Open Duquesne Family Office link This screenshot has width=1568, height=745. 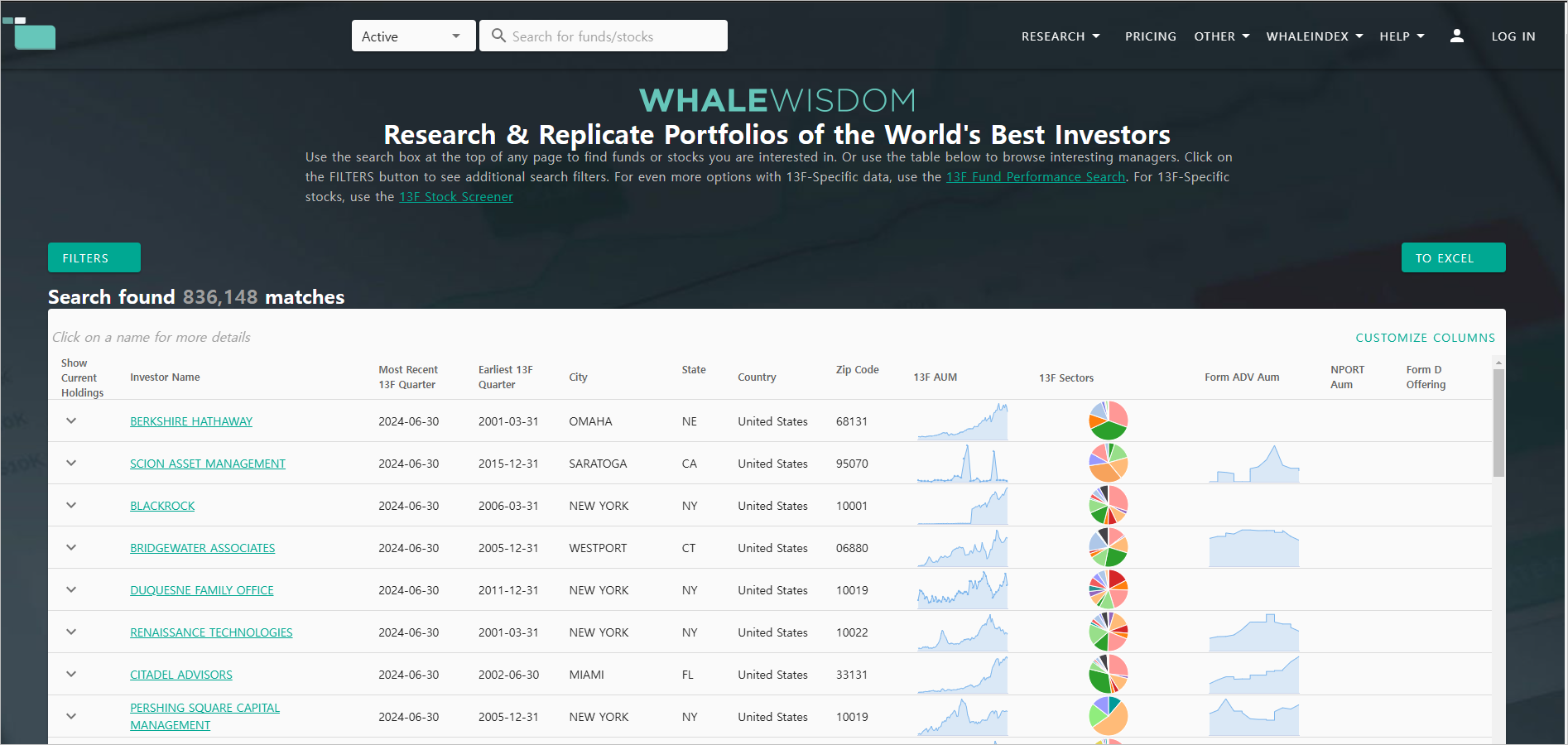pyautogui.click(x=202, y=590)
